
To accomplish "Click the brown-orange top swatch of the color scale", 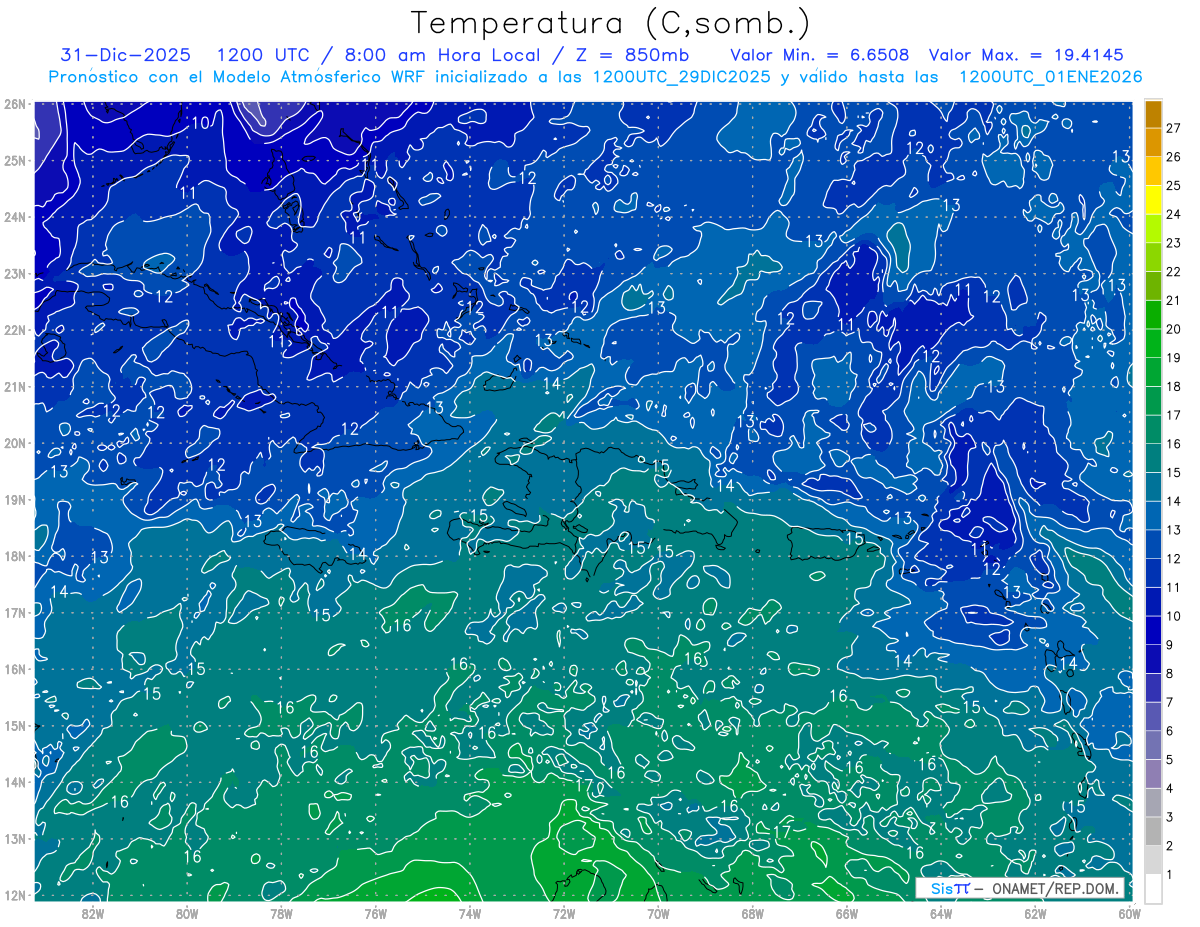I will [1153, 115].
